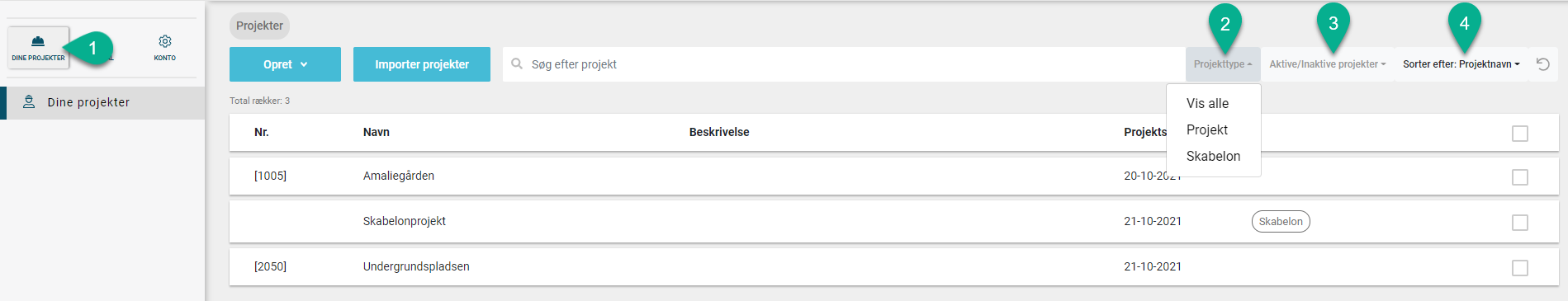Select the Undergrundspladsen row checkbox
Image resolution: width=1568 pixels, height=301 pixels.
(x=1520, y=268)
